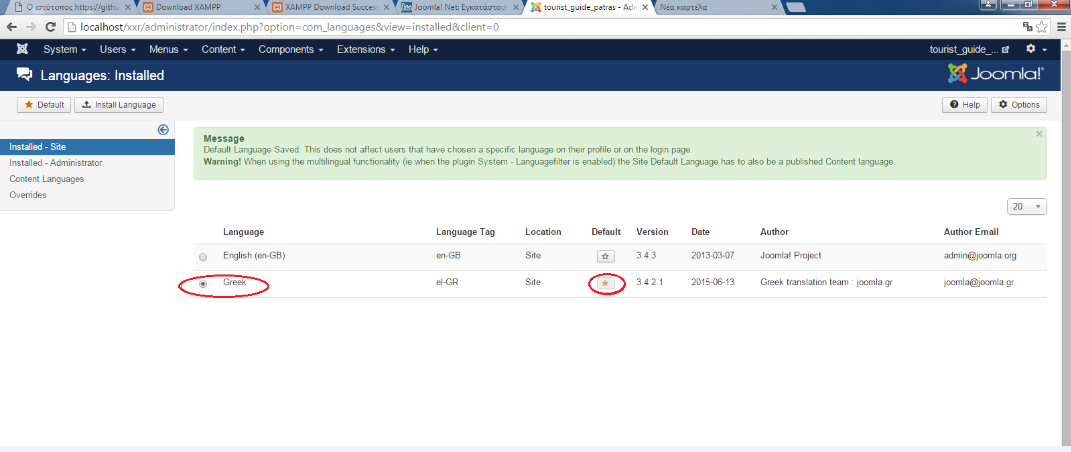The height and width of the screenshot is (452, 1071).
Task: Close the Download XAMPP tab
Action: coord(256,8)
